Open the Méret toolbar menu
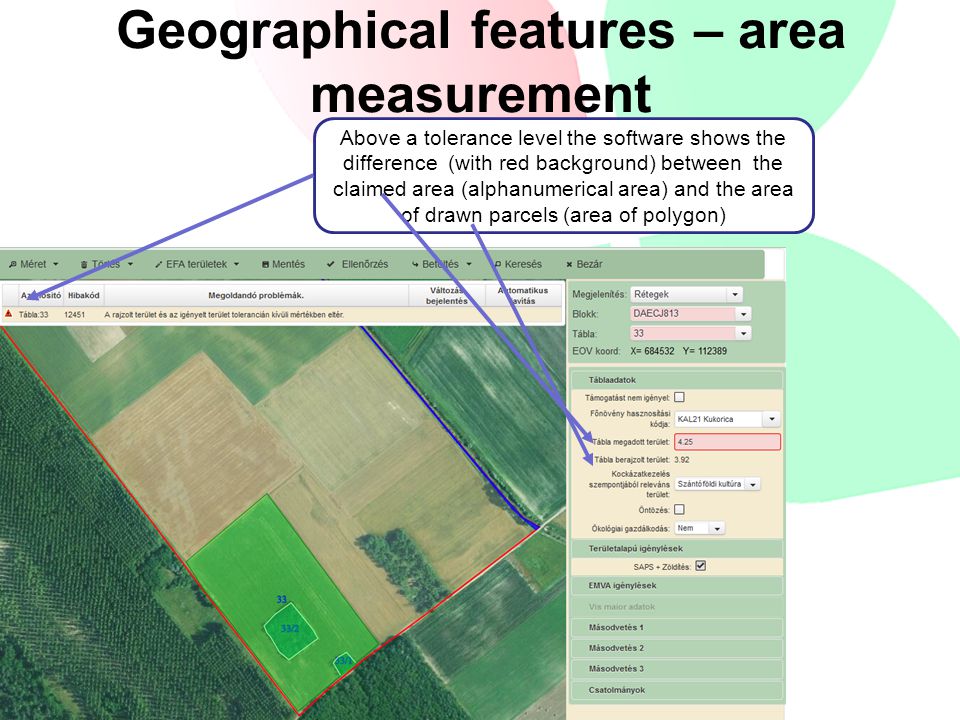Viewport: 960px width, 720px height. point(34,264)
